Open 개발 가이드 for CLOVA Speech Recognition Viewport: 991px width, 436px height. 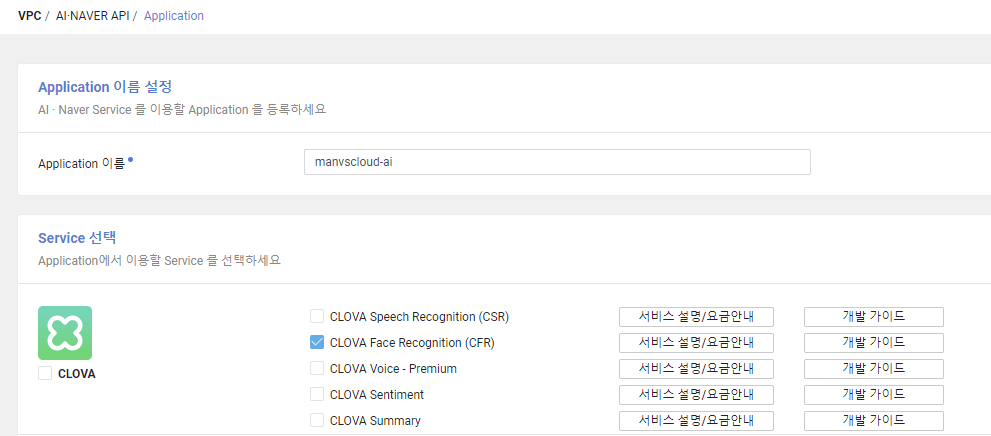click(873, 317)
